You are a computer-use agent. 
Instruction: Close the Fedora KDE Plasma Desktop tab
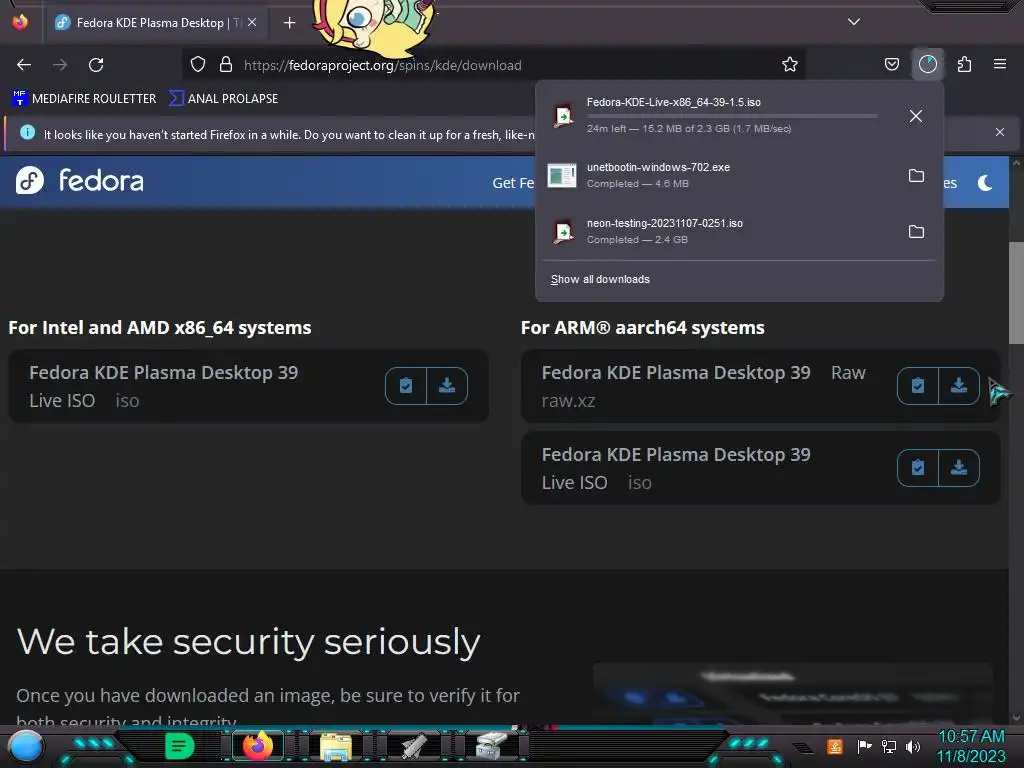click(x=252, y=22)
